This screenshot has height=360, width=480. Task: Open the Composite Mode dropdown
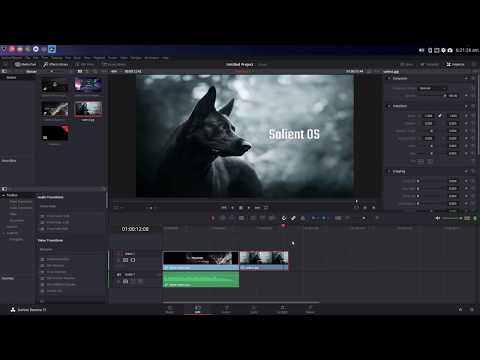coord(432,88)
